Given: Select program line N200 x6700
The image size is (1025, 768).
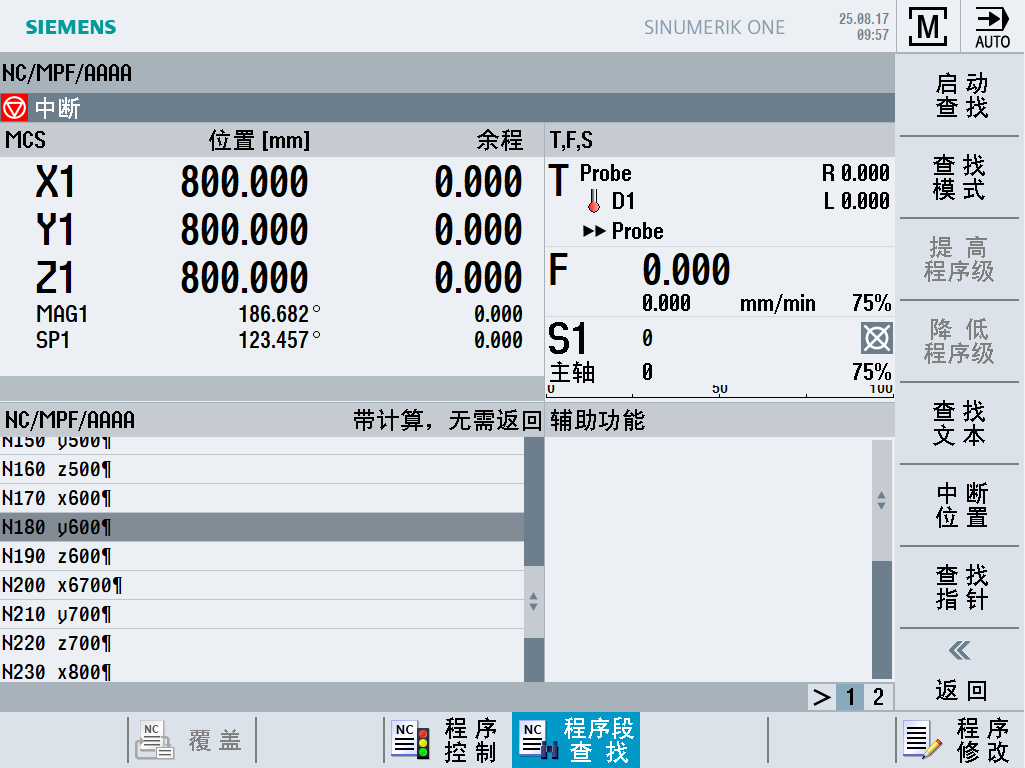Looking at the screenshot, I should point(261,585).
